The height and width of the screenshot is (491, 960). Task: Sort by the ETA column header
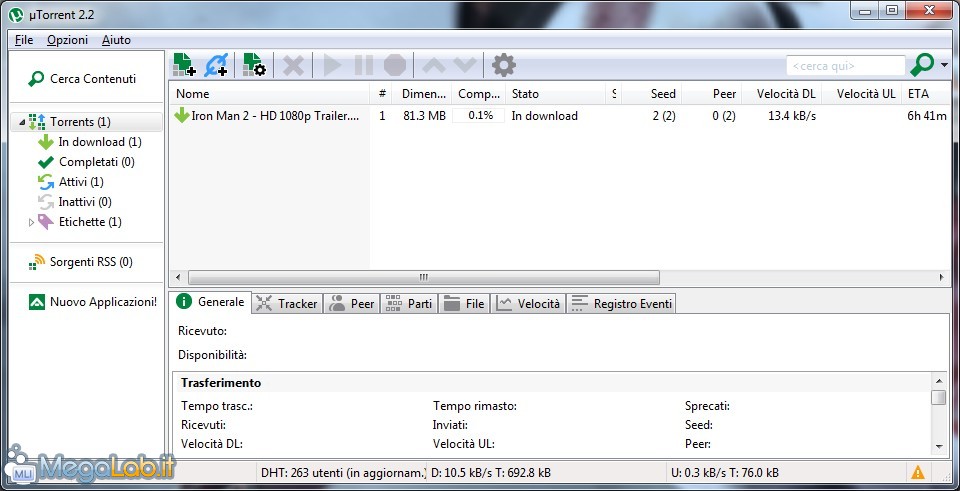point(926,94)
